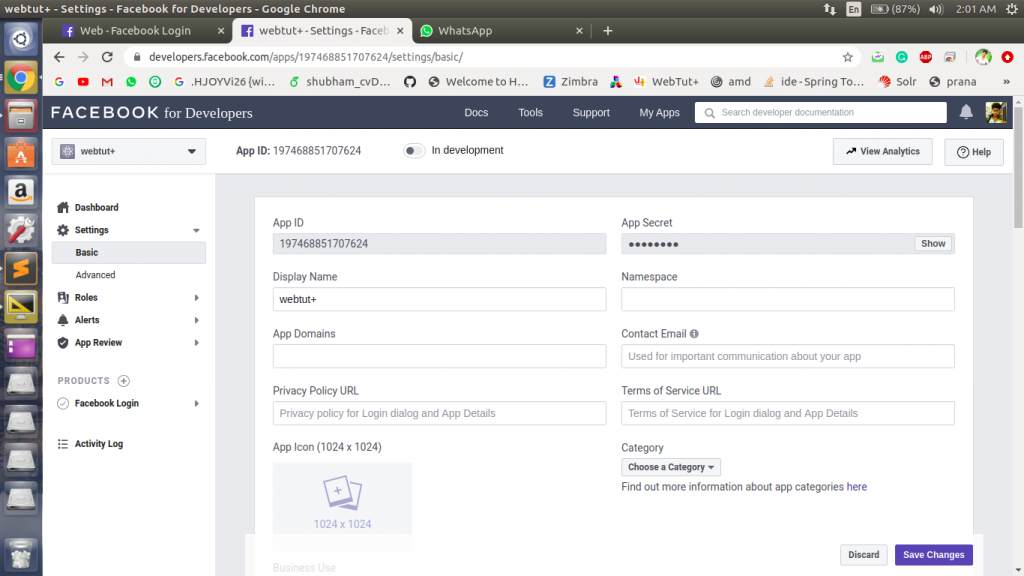
Task: Open the Support menu
Action: (x=591, y=112)
